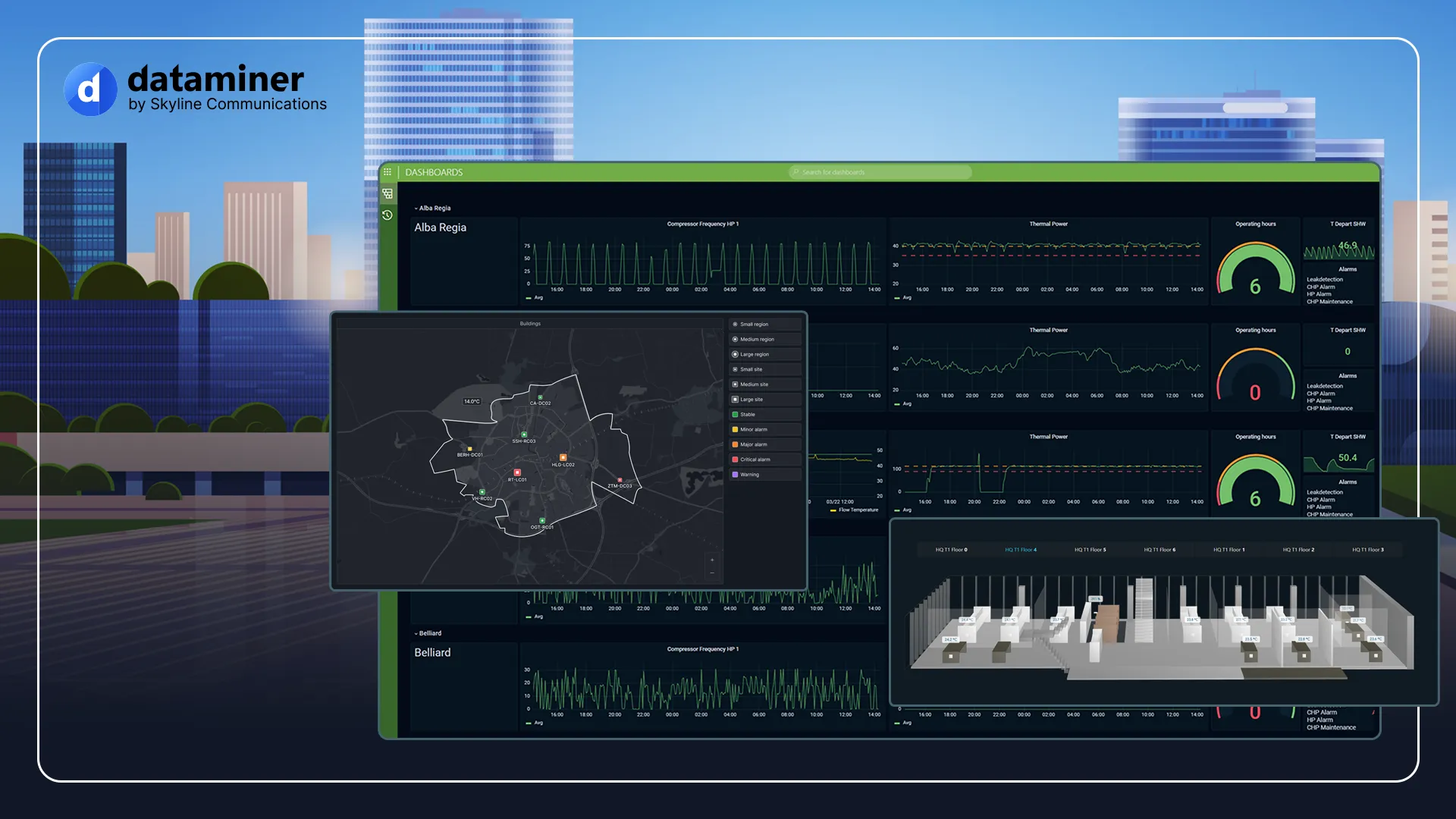Click the search magnifier icon
This screenshot has height=819, width=1456.
tap(796, 172)
